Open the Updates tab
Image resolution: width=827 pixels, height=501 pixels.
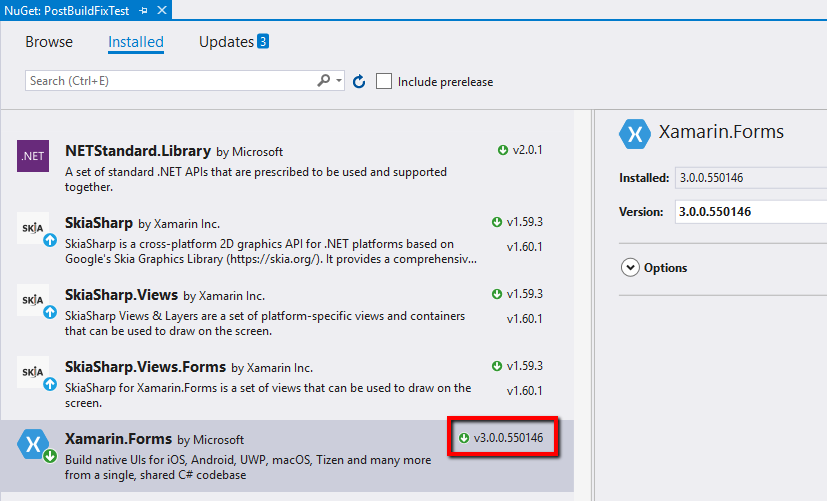tap(227, 42)
